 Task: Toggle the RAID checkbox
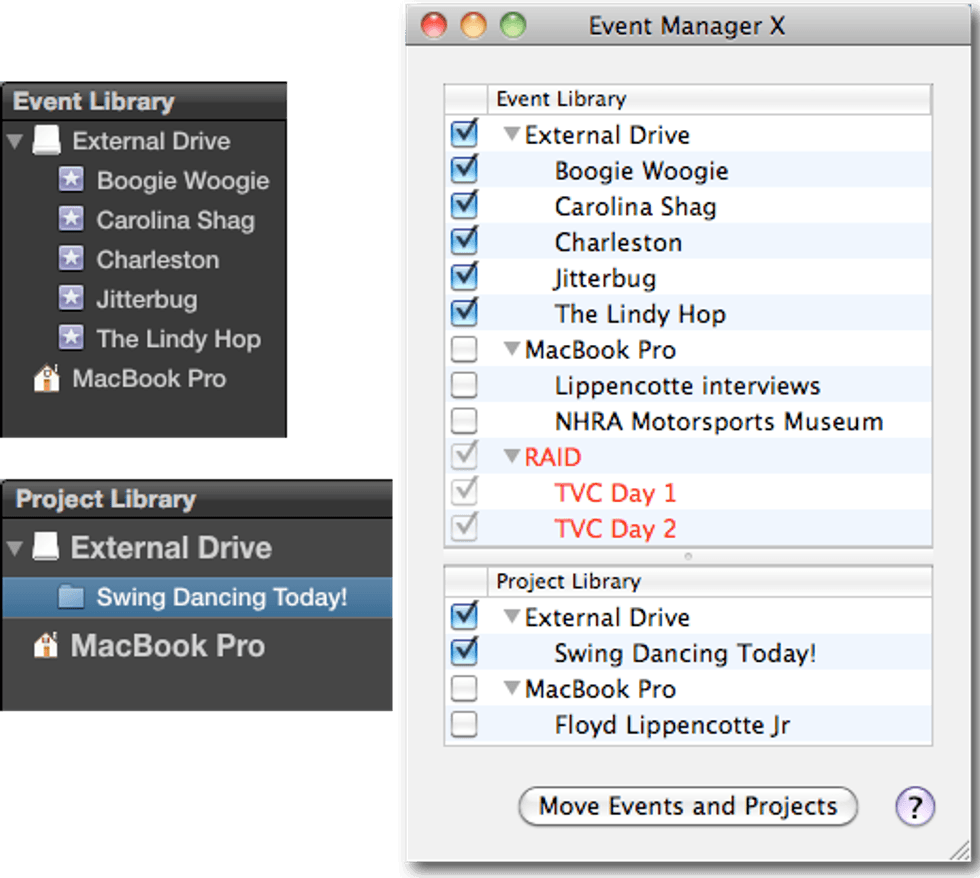click(464, 456)
